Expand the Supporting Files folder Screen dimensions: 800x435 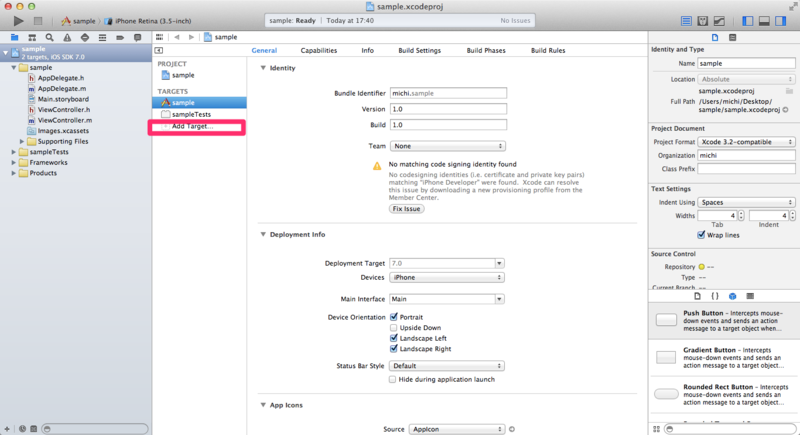click(22, 141)
